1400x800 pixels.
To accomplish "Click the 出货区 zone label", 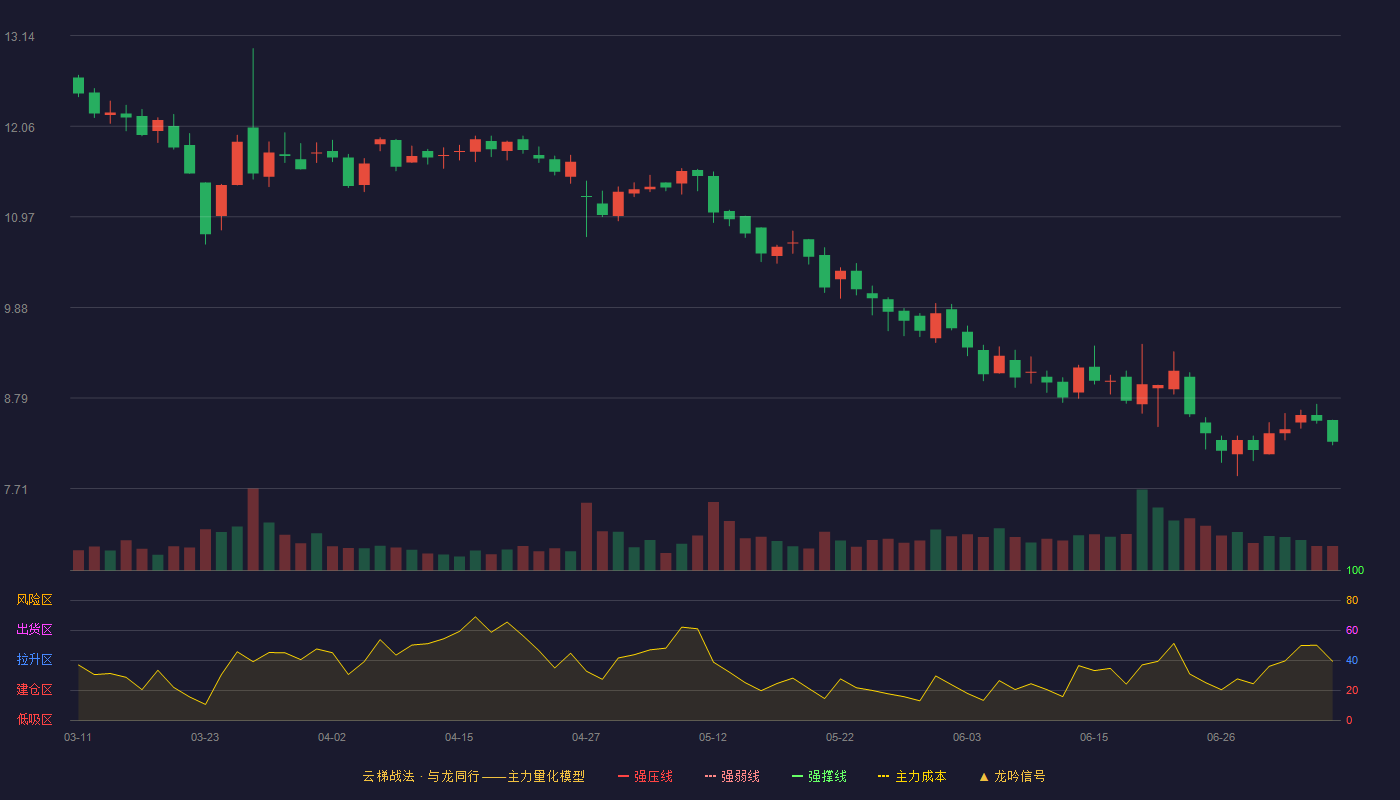I will (34, 630).
